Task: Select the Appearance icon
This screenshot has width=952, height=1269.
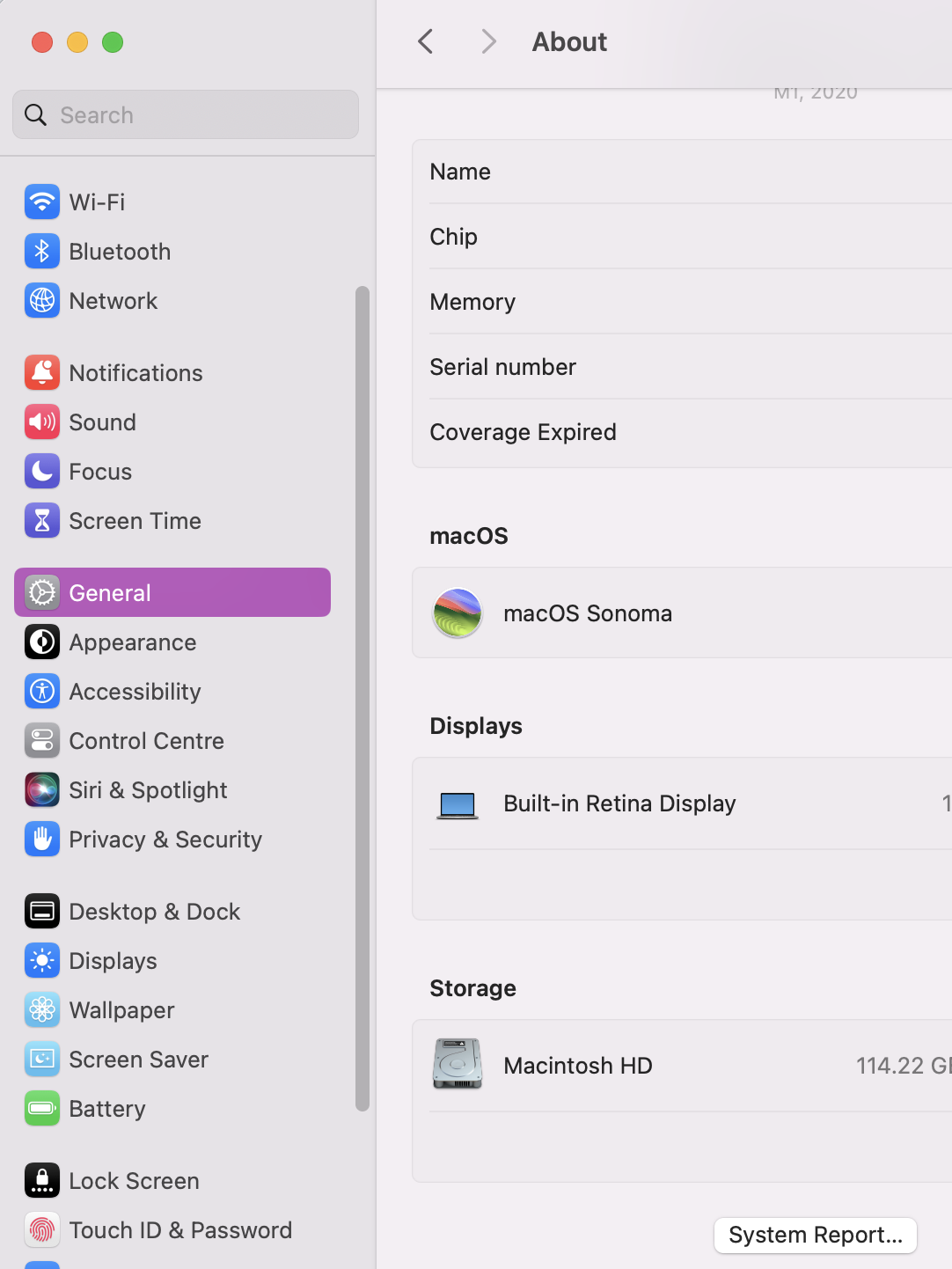Action: click(x=42, y=642)
